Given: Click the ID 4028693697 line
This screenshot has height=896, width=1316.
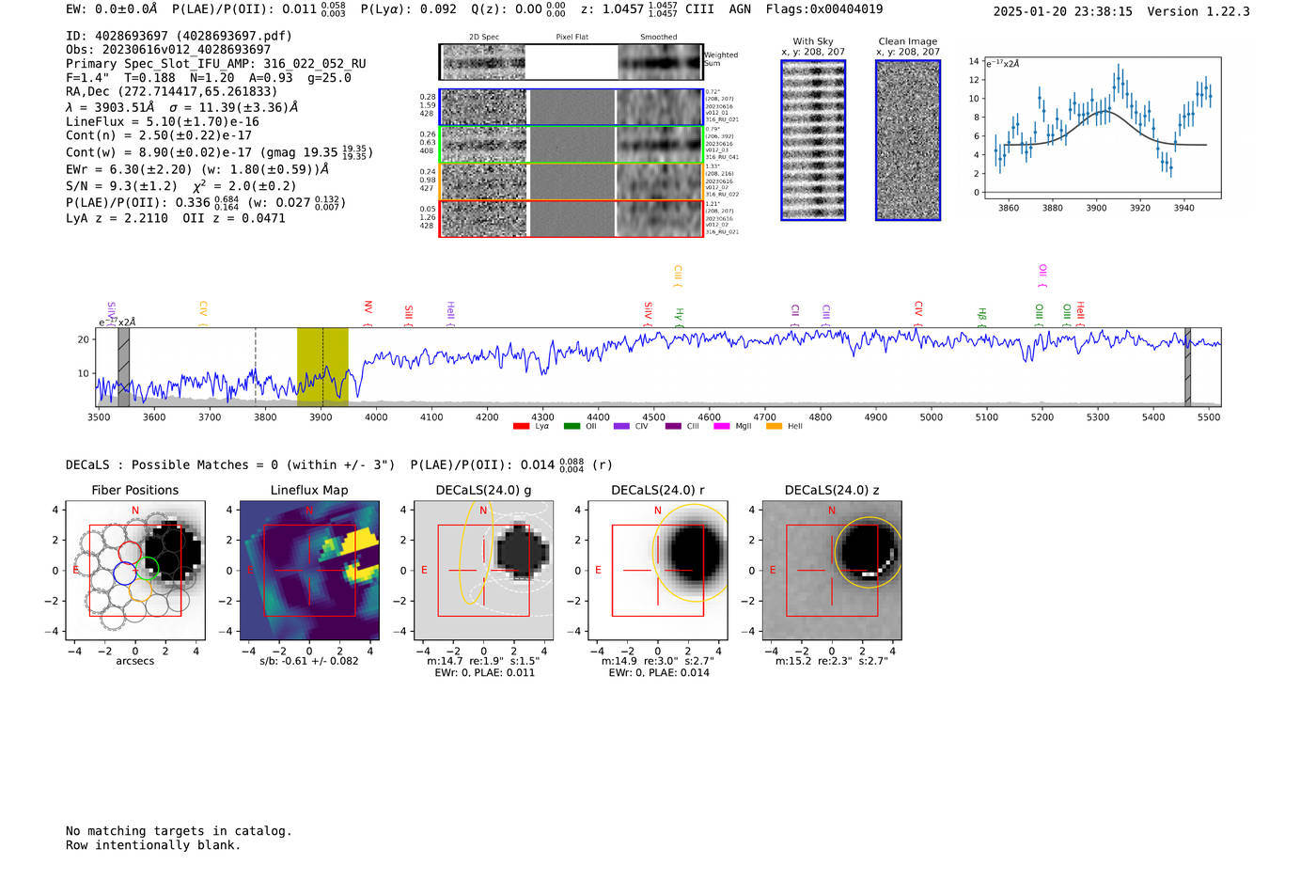Looking at the screenshot, I should pos(179,36).
